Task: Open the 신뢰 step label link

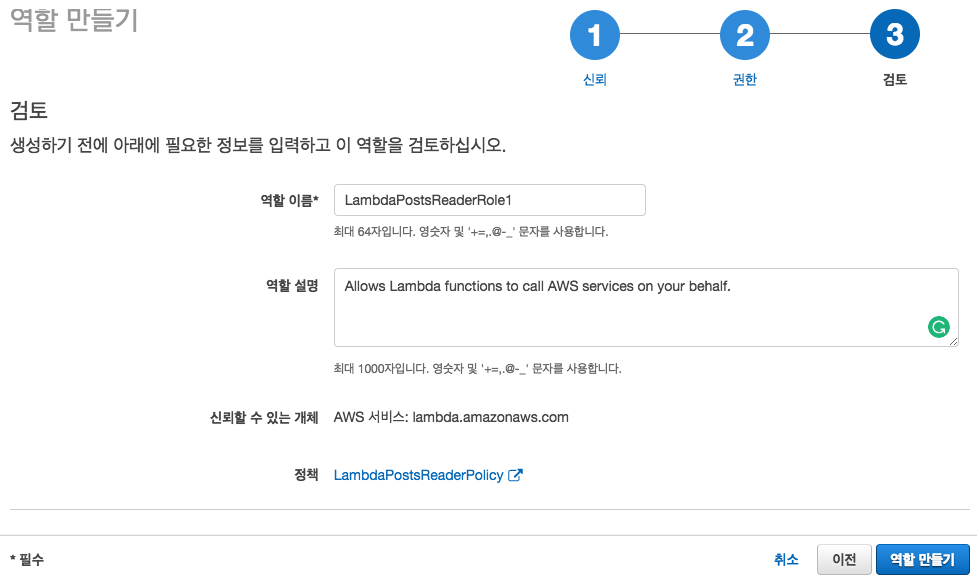Action: click(x=594, y=80)
